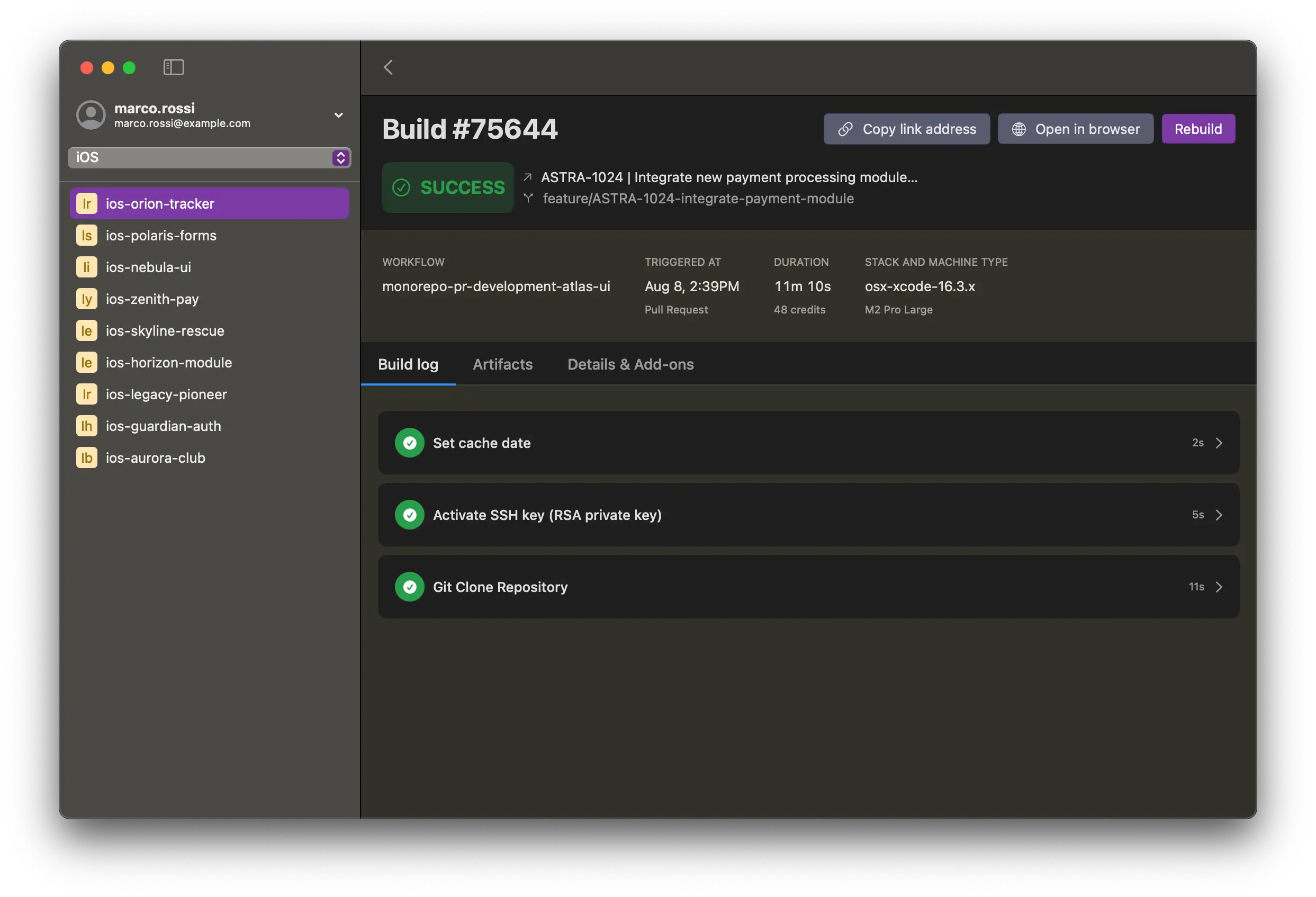Expand the Activate SSH key step chevron
Image resolution: width=1316 pixels, height=897 pixels.
(x=1219, y=515)
